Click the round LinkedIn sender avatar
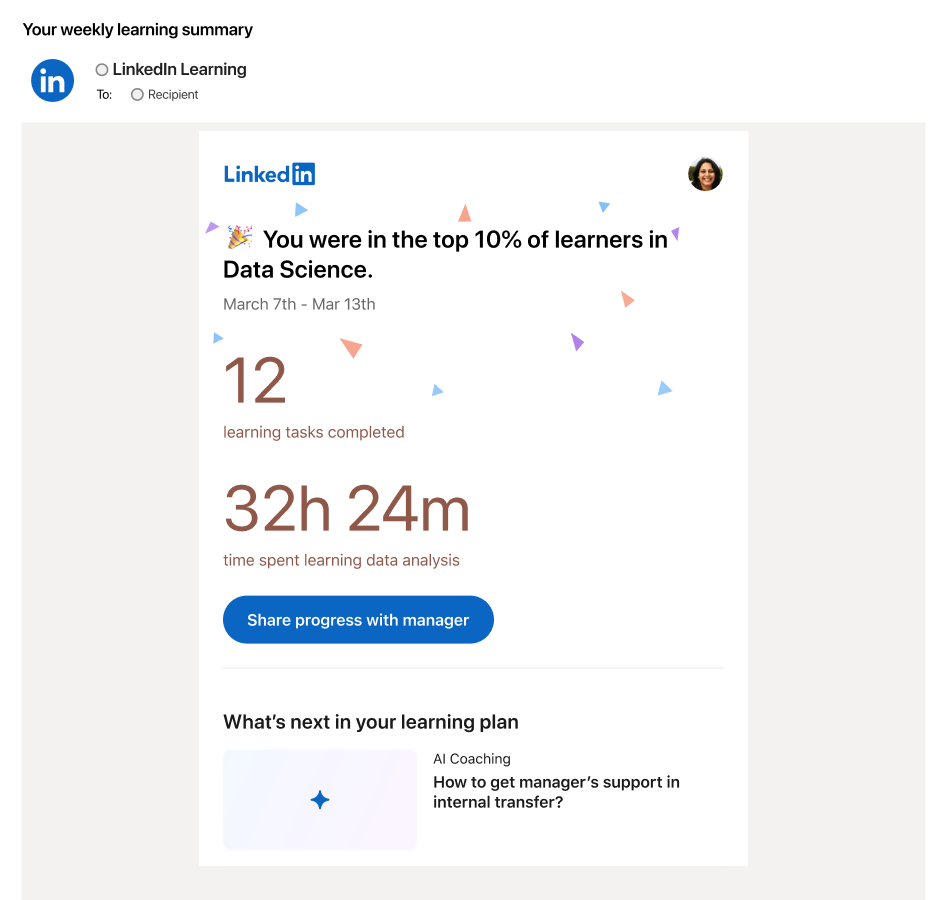The width and height of the screenshot is (947, 900). (52, 80)
